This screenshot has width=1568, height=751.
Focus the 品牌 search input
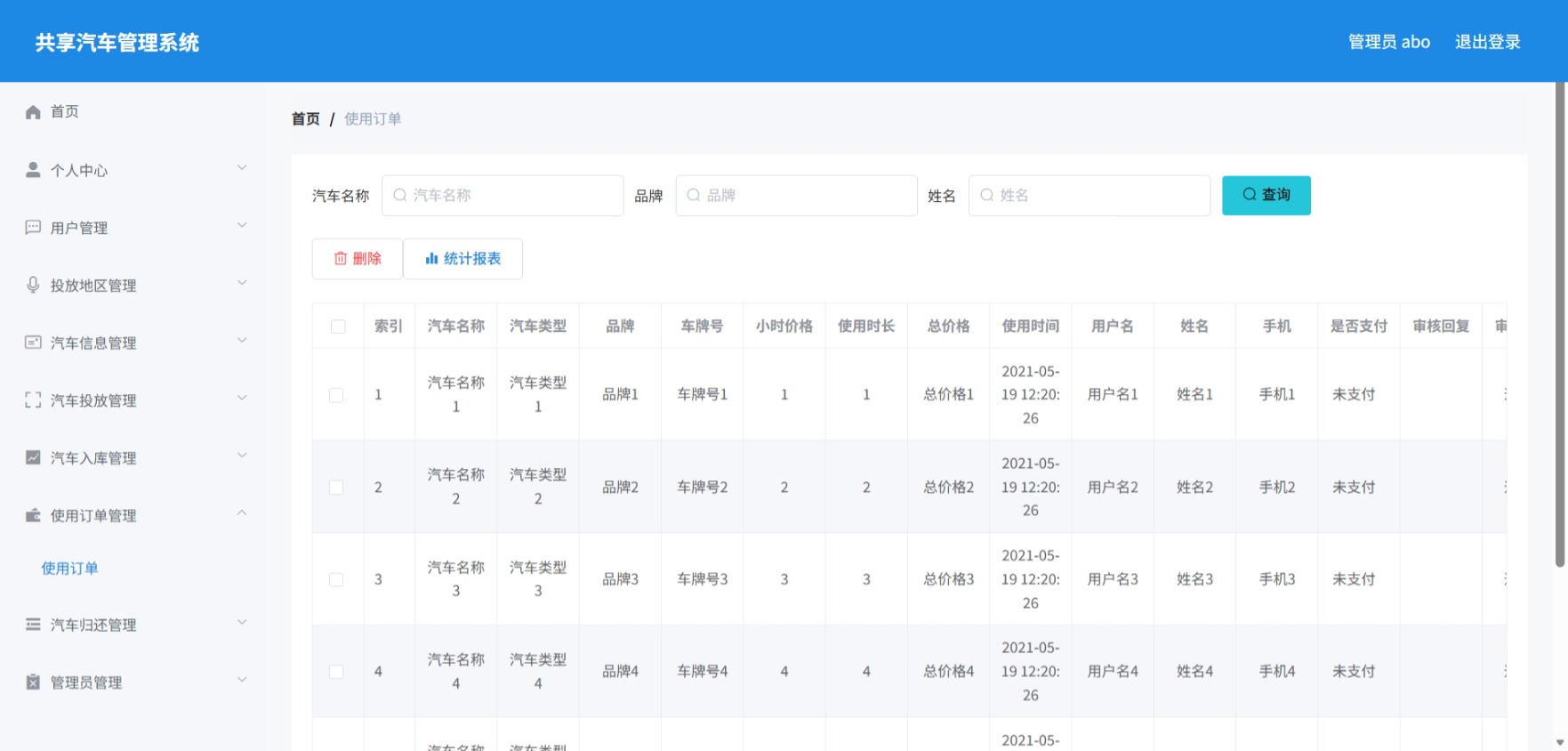pos(796,195)
